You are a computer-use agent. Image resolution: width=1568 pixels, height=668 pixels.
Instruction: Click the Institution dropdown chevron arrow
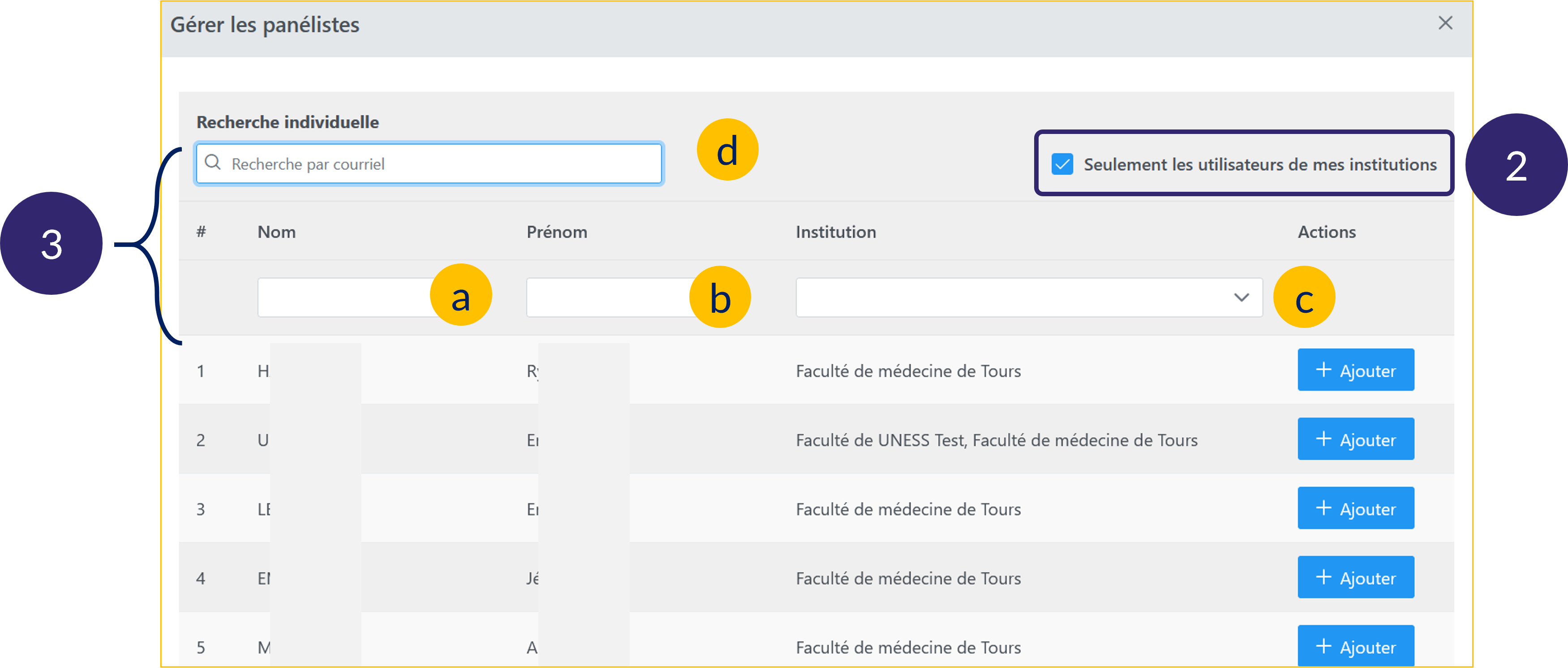click(1241, 297)
